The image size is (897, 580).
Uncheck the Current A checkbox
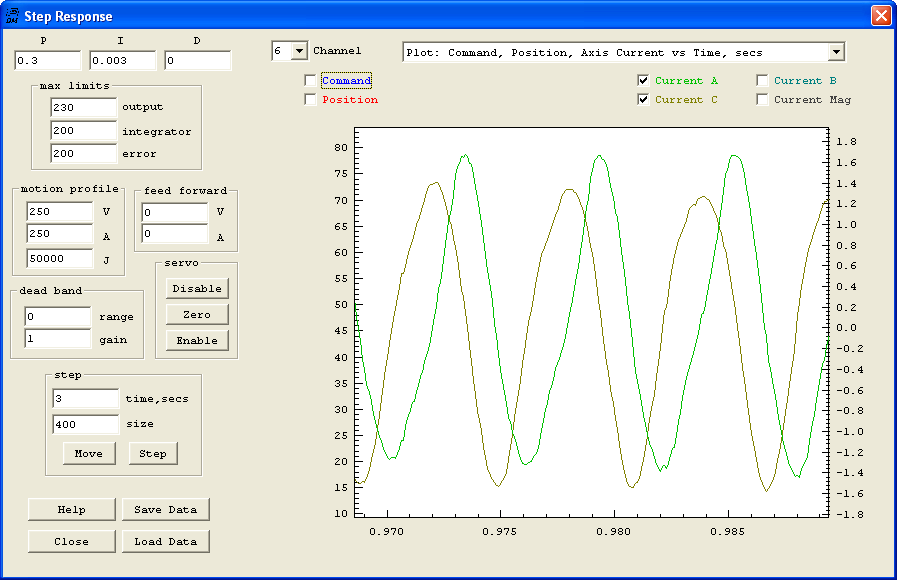click(x=644, y=81)
